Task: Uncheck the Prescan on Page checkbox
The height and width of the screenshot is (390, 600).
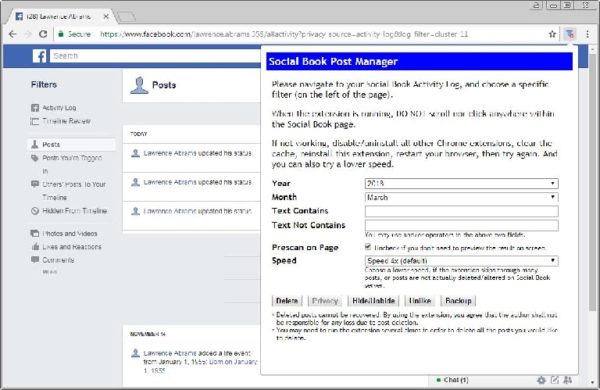Action: tap(368, 247)
